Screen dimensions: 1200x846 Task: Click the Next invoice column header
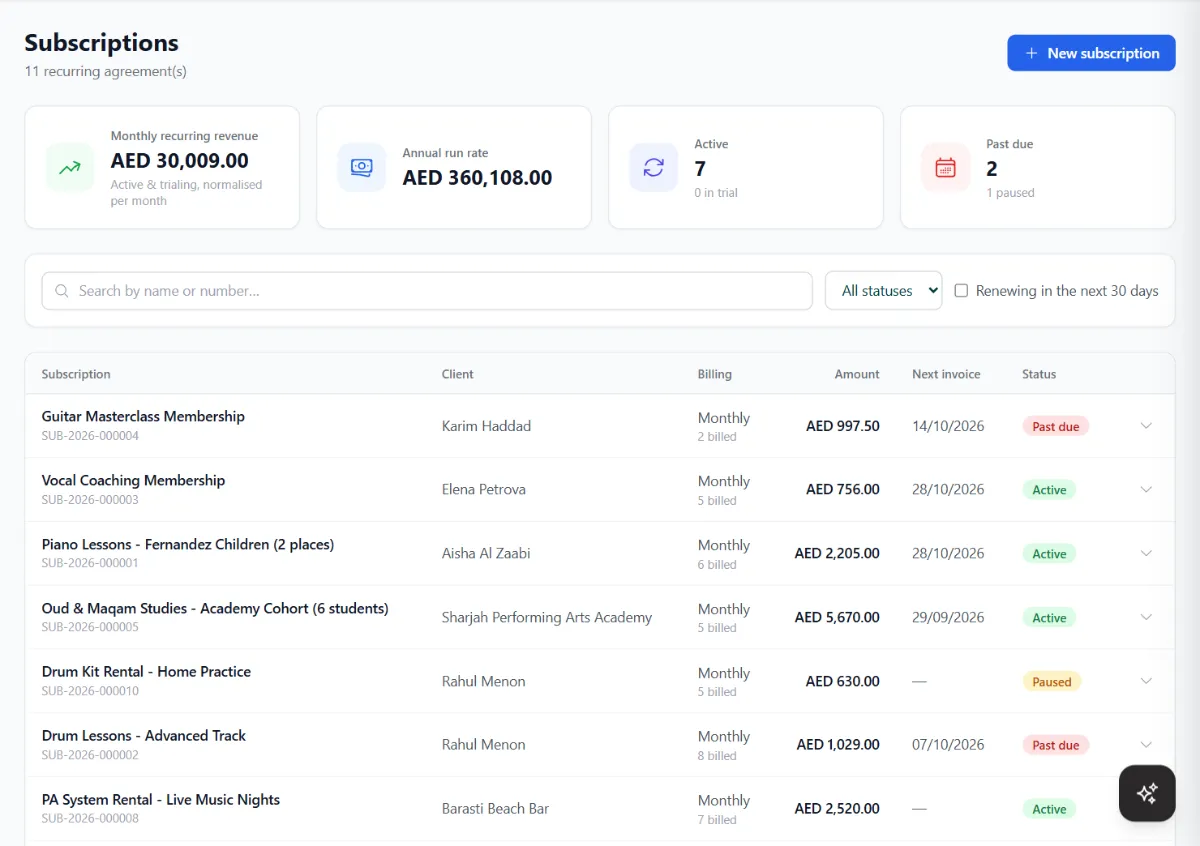tap(946, 374)
